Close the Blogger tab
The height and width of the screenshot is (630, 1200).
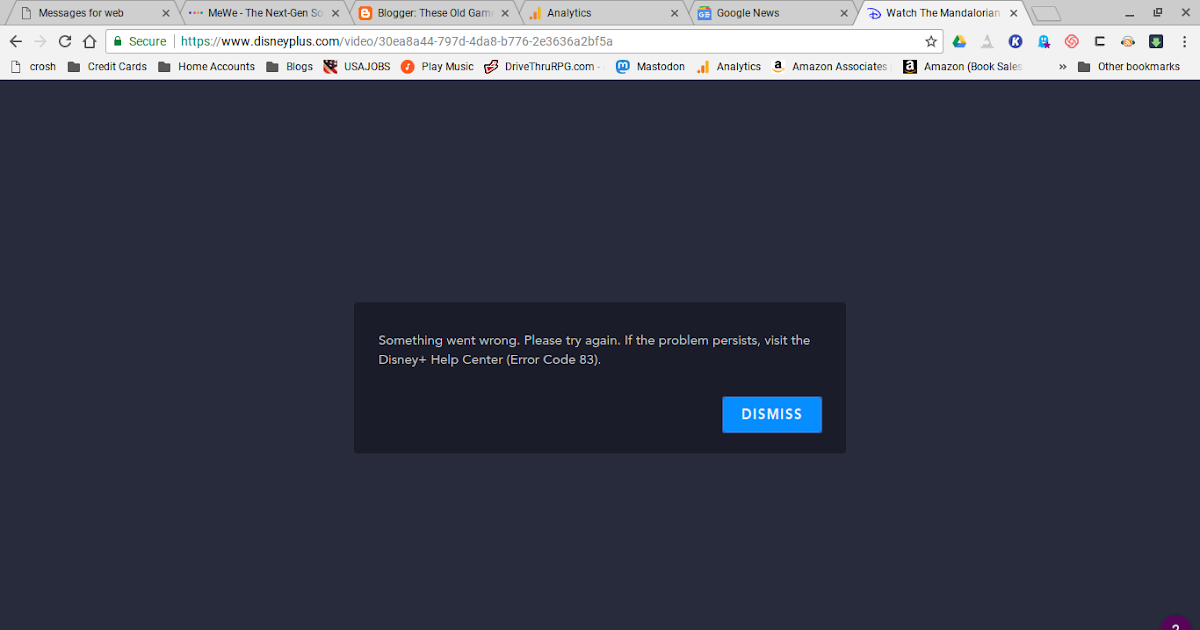(505, 14)
